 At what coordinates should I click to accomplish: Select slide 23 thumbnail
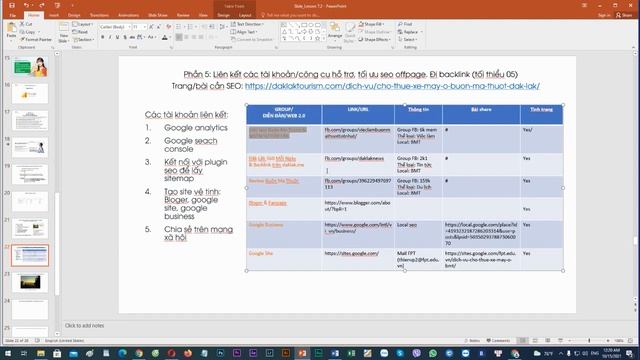tap(30, 282)
